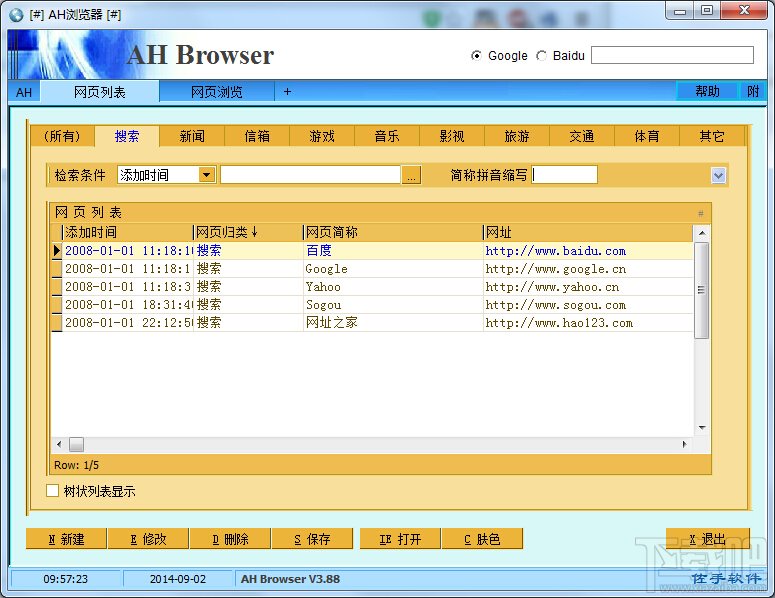
Task: Click the E 修改 button
Action: click(x=148, y=539)
